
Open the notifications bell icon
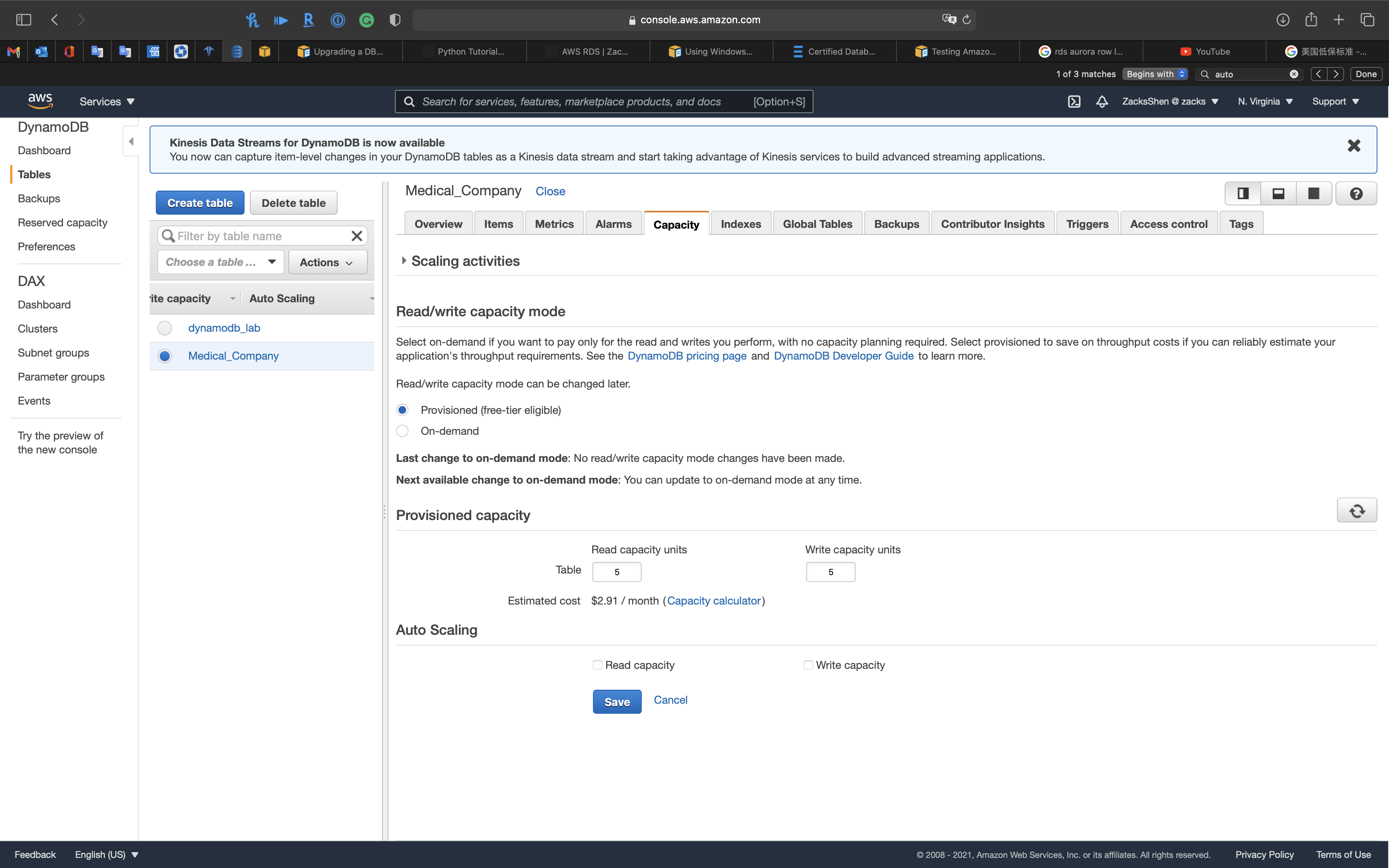pyautogui.click(x=1101, y=102)
